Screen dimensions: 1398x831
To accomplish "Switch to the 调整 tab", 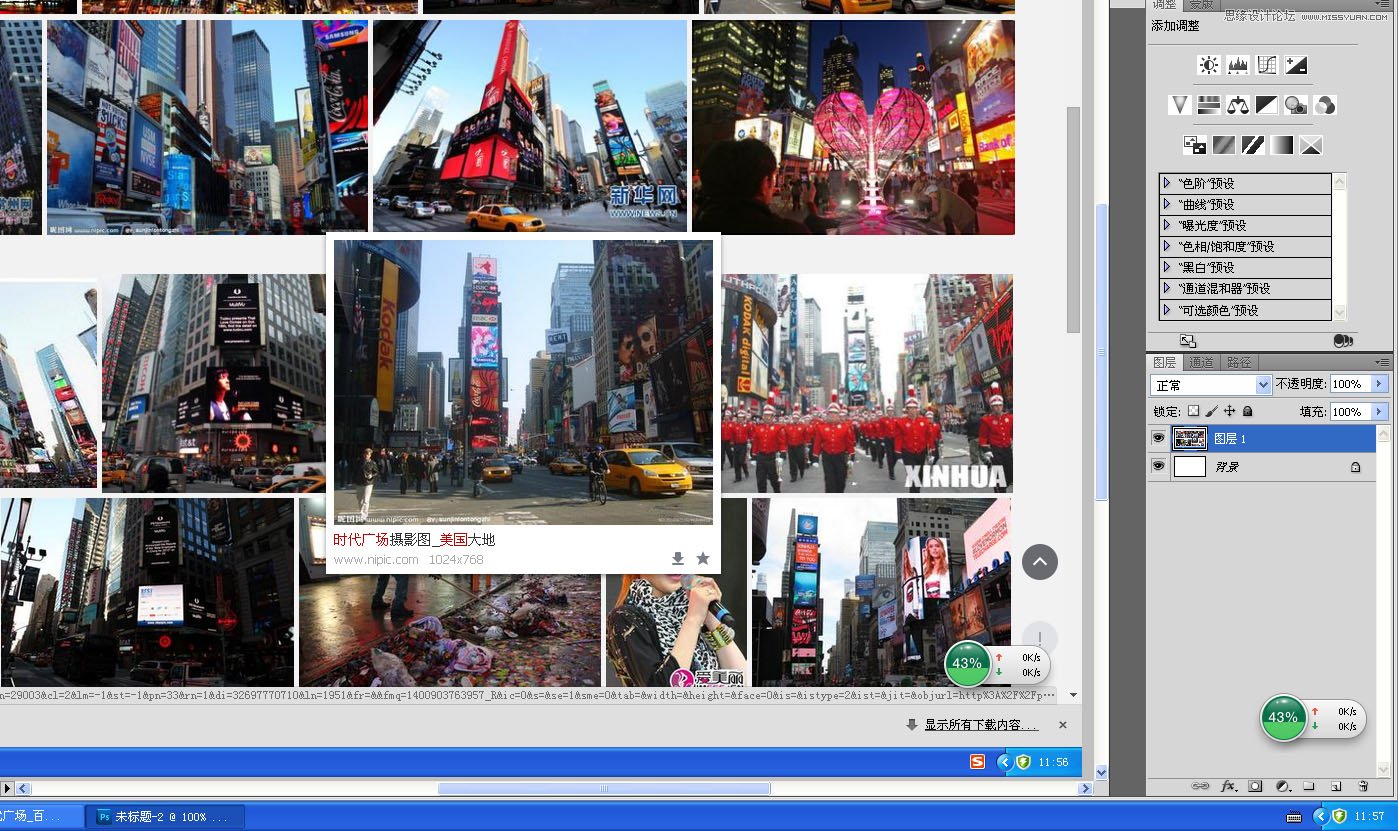I will [x=1164, y=4].
